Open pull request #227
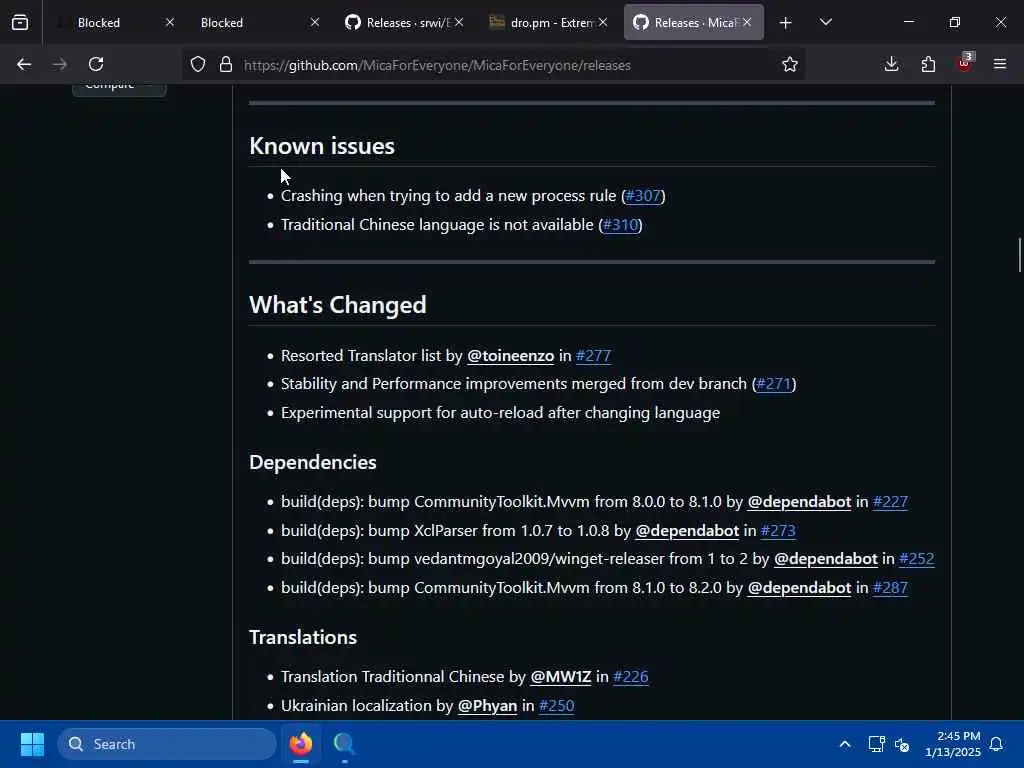Screen dimensions: 1024x768 pos(891,502)
